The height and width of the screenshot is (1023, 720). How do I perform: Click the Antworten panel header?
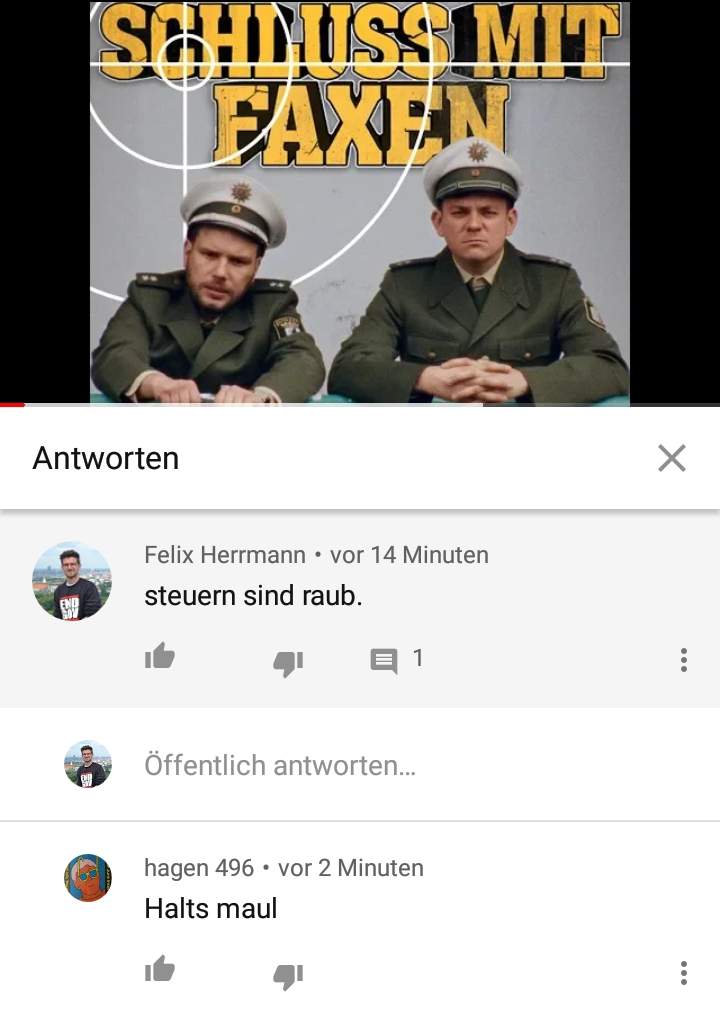(x=106, y=458)
